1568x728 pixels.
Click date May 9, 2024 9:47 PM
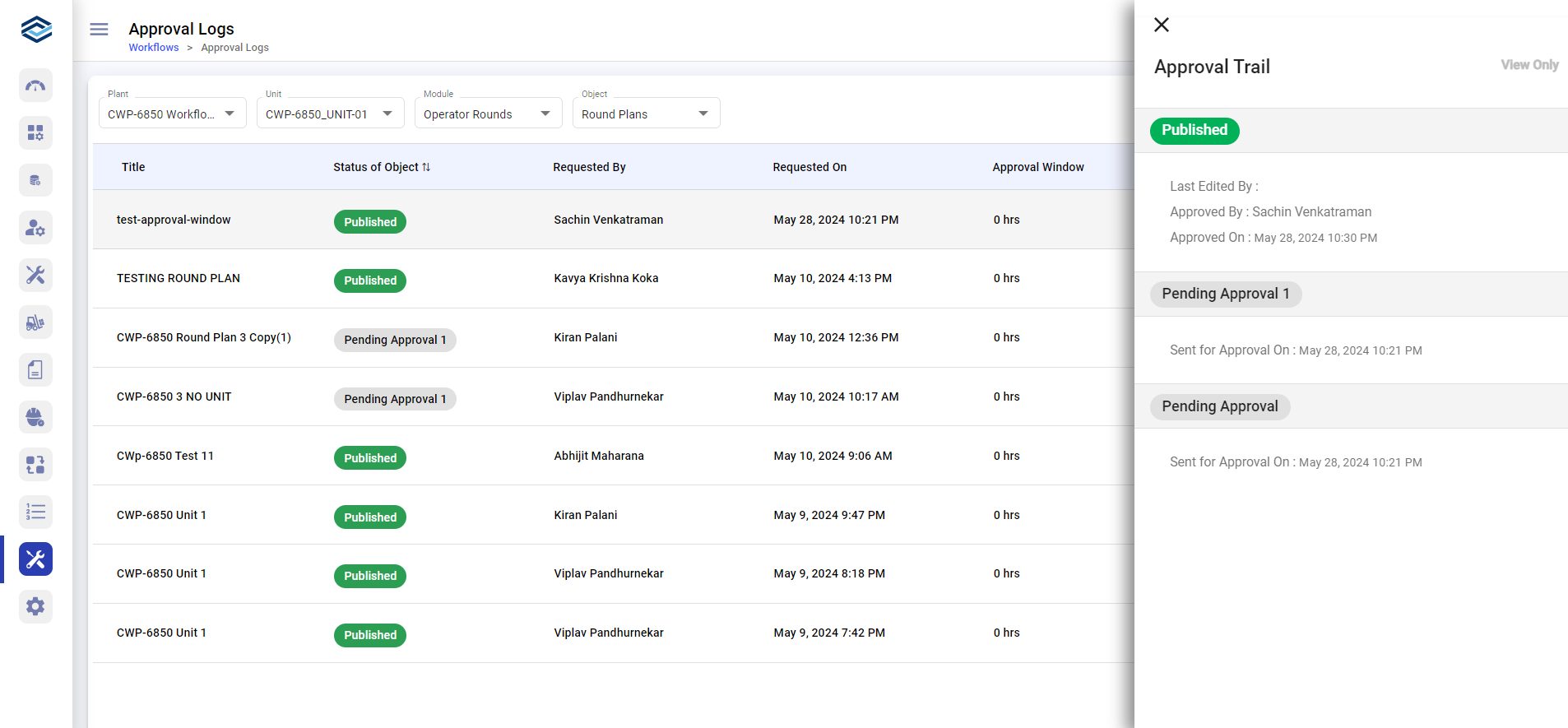click(829, 515)
